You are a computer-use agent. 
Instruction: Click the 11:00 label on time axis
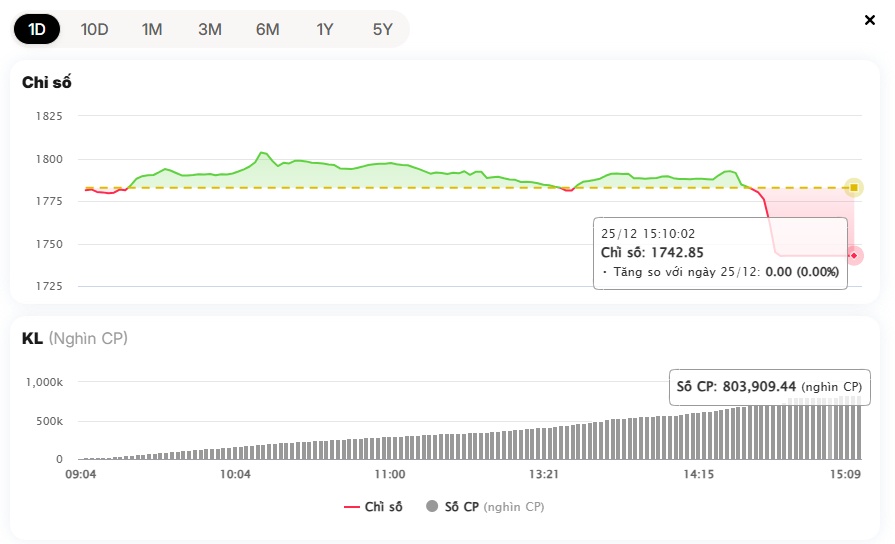tap(389, 474)
